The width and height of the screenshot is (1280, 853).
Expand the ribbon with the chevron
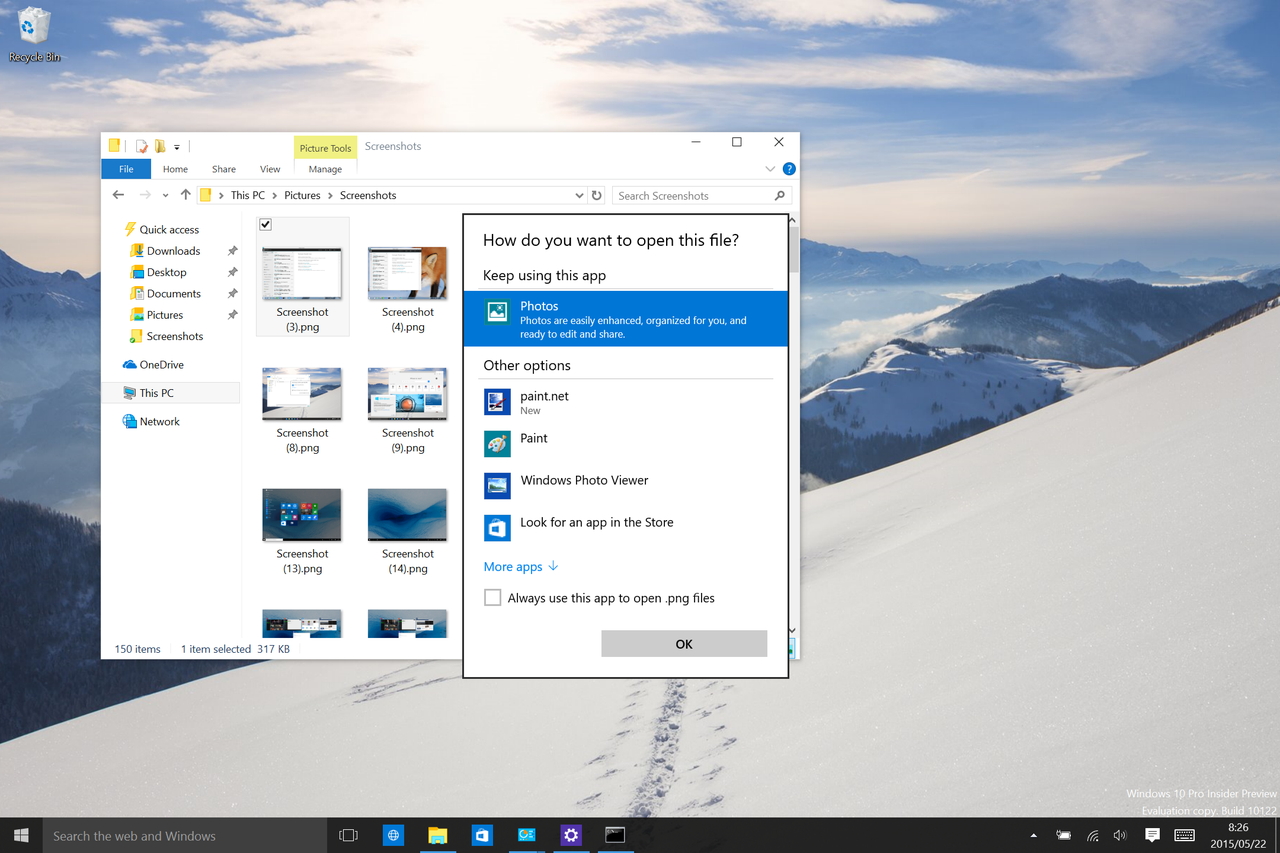(x=770, y=169)
